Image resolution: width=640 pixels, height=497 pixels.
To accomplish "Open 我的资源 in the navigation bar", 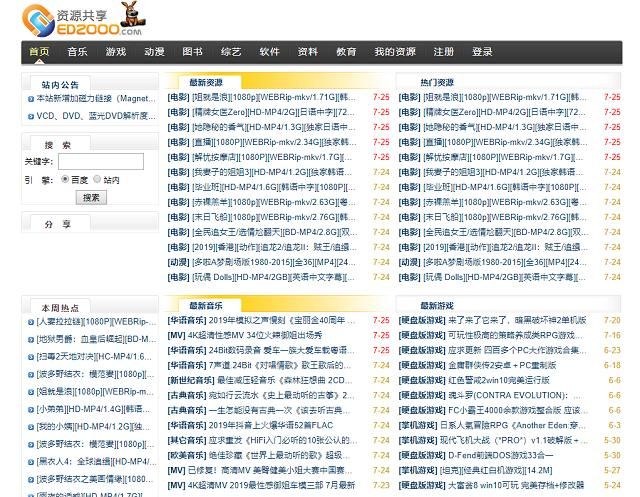I will [x=395, y=52].
